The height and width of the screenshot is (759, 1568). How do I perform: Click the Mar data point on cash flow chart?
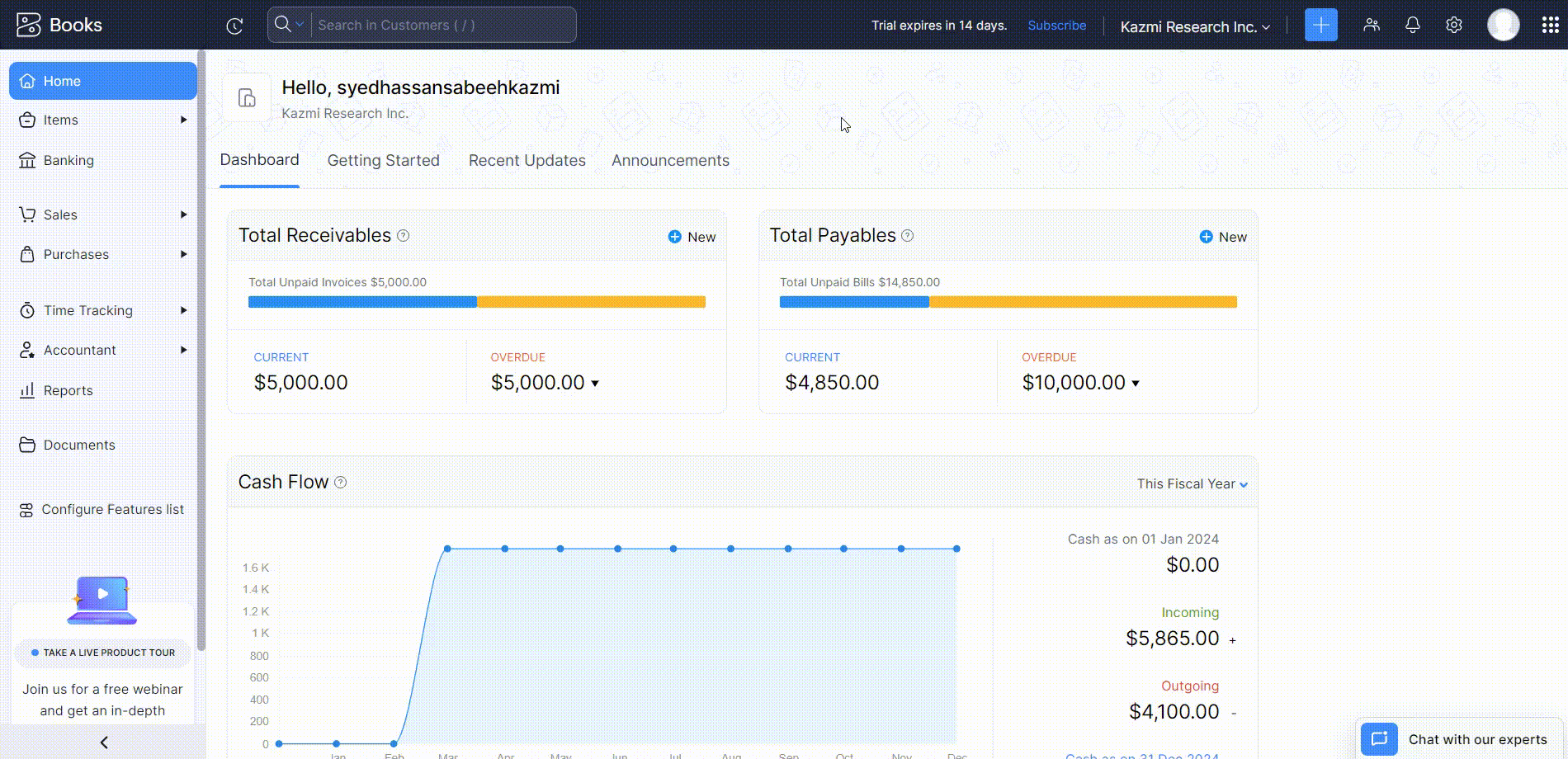click(447, 549)
